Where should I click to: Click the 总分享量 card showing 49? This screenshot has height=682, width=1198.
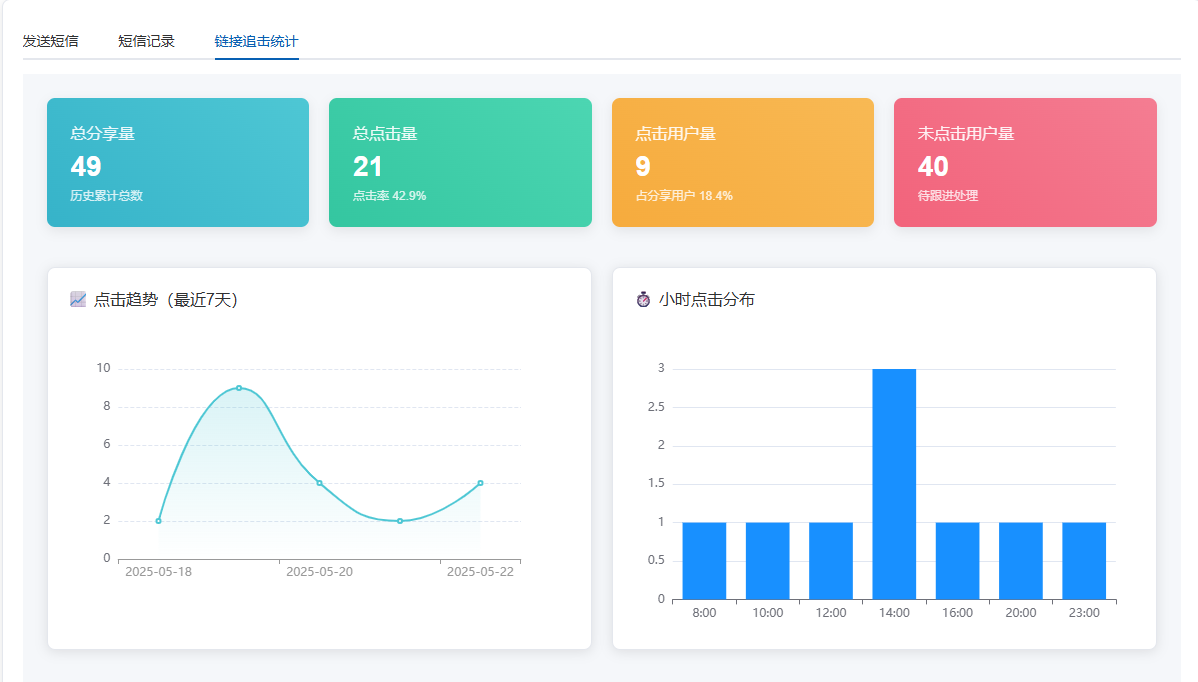[x=178, y=162]
